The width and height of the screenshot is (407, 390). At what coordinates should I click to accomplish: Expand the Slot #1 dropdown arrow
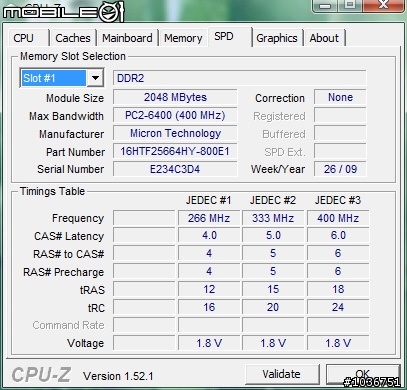pos(95,78)
